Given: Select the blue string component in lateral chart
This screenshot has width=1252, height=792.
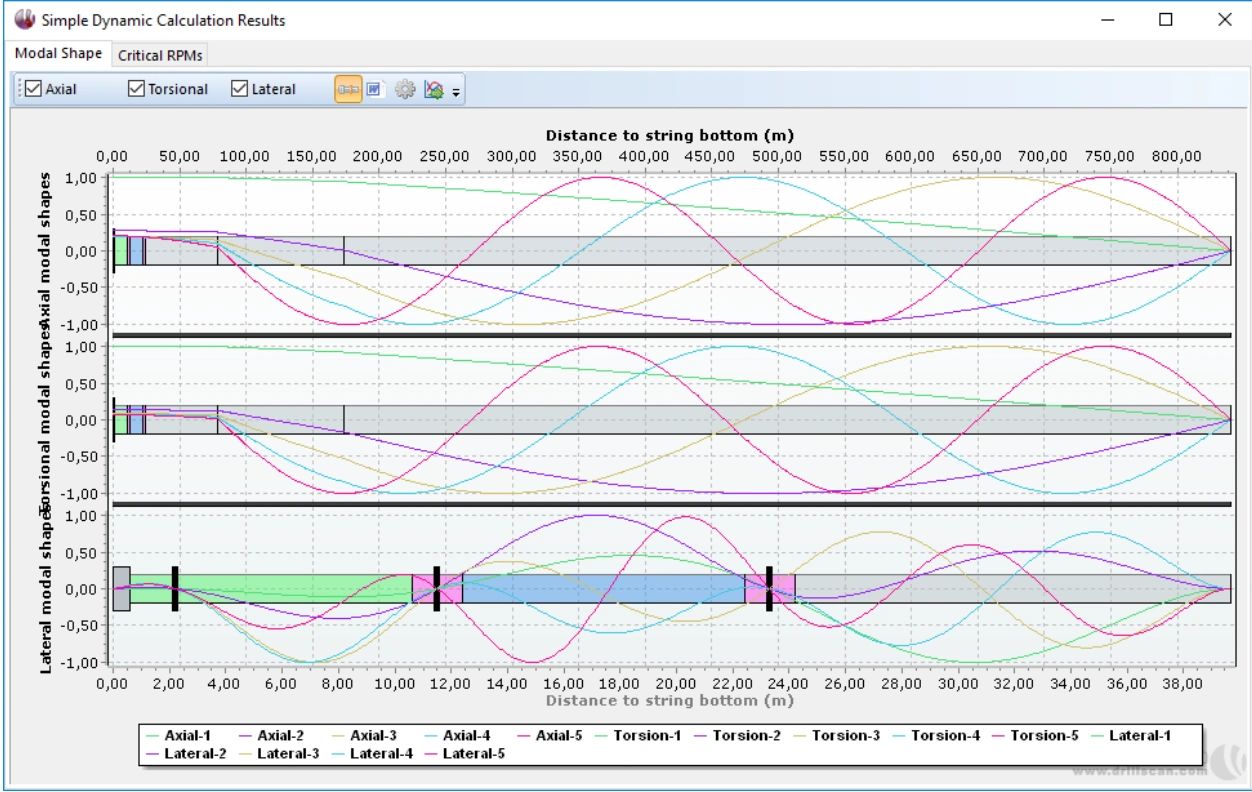Looking at the screenshot, I should coord(604,589).
